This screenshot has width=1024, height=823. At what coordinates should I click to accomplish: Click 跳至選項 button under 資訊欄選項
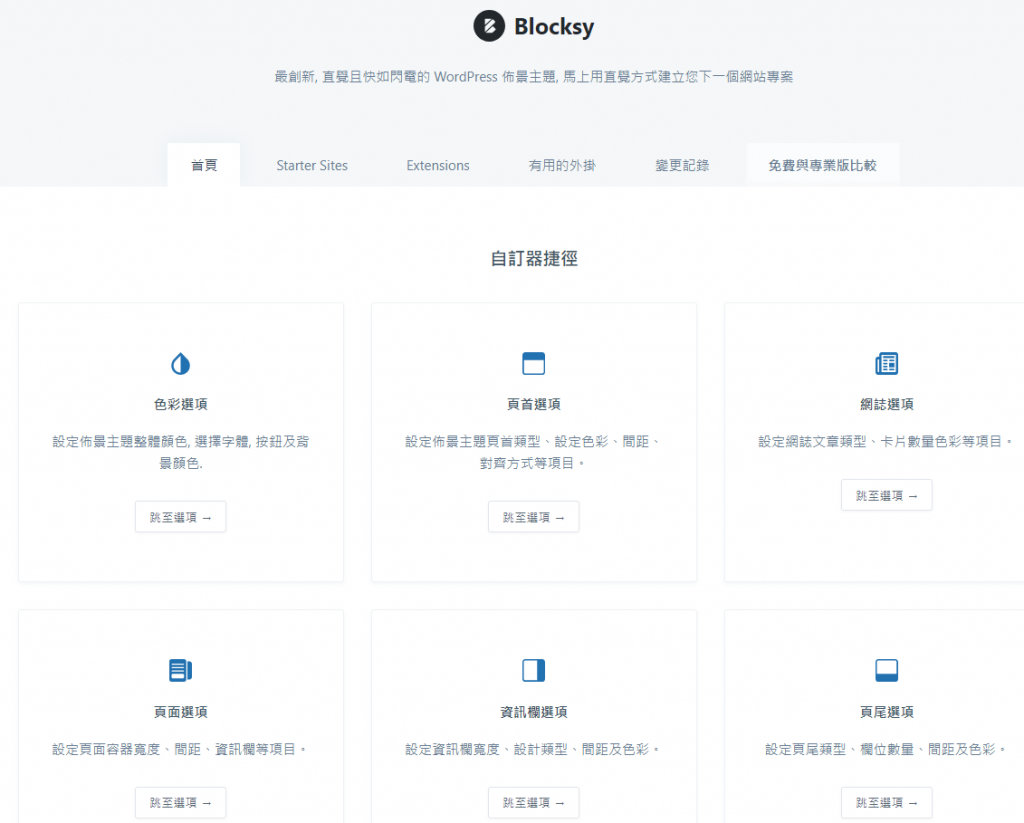tap(534, 803)
